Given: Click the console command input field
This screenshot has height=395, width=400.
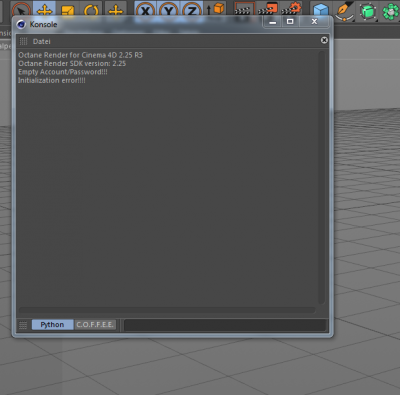Looking at the screenshot, I should (225, 325).
